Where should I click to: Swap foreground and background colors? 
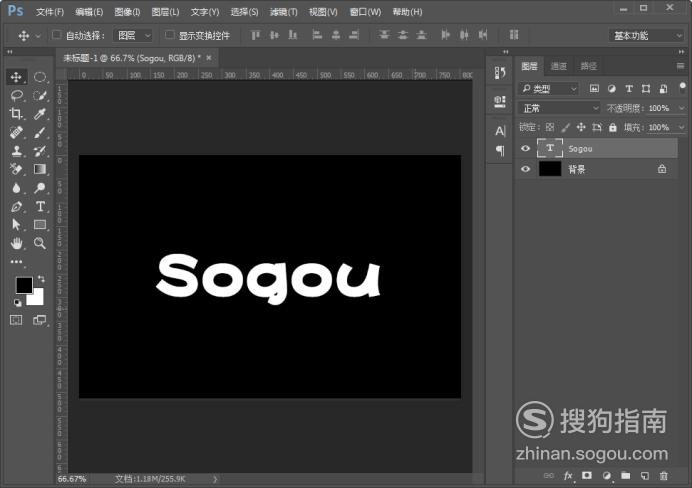coord(41,278)
